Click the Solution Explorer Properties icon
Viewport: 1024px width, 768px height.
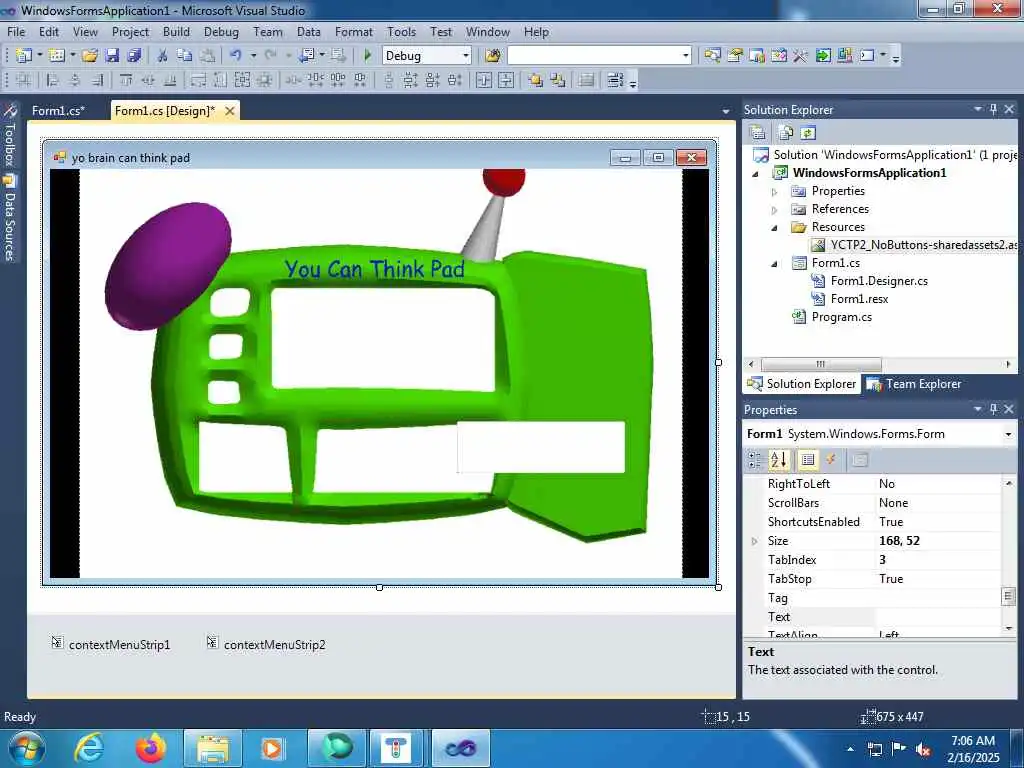[x=758, y=133]
